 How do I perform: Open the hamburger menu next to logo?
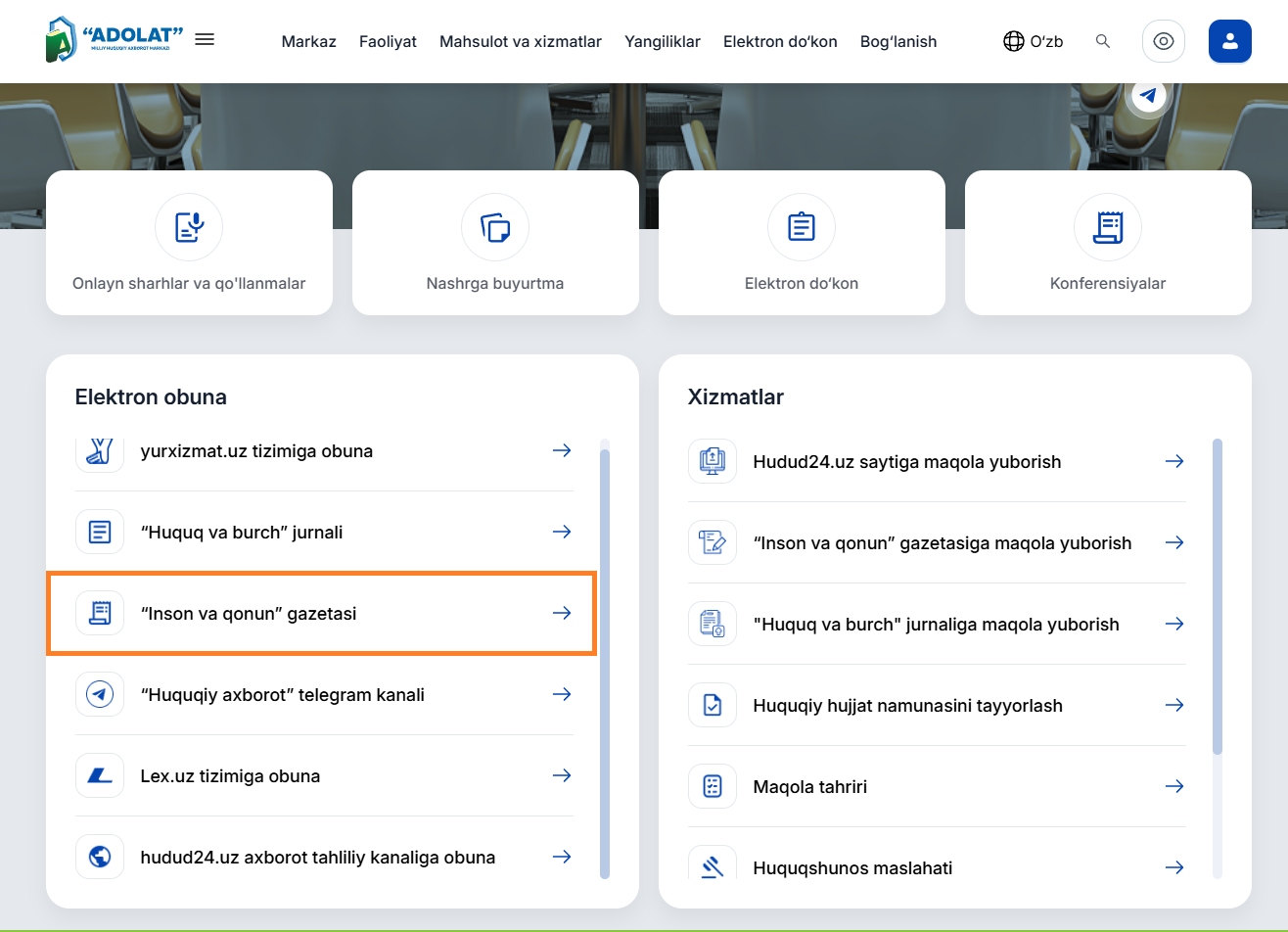coord(205,40)
